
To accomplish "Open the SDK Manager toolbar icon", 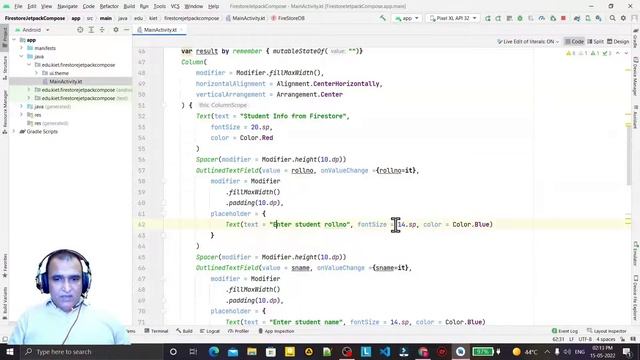I will 598,18.
